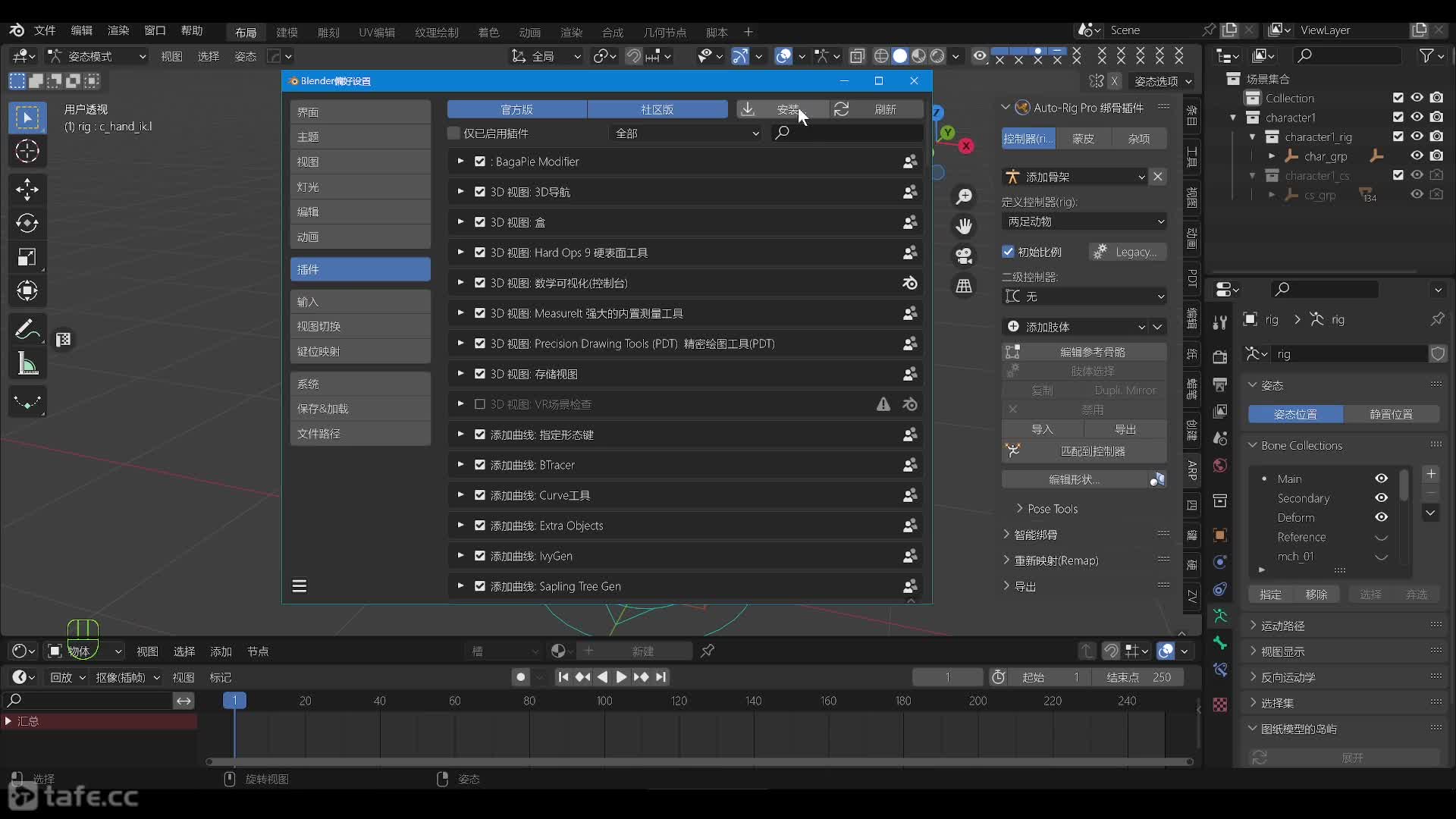Click the timeline horizontal scrollbar
The height and width of the screenshot is (819, 1456).
699,761
